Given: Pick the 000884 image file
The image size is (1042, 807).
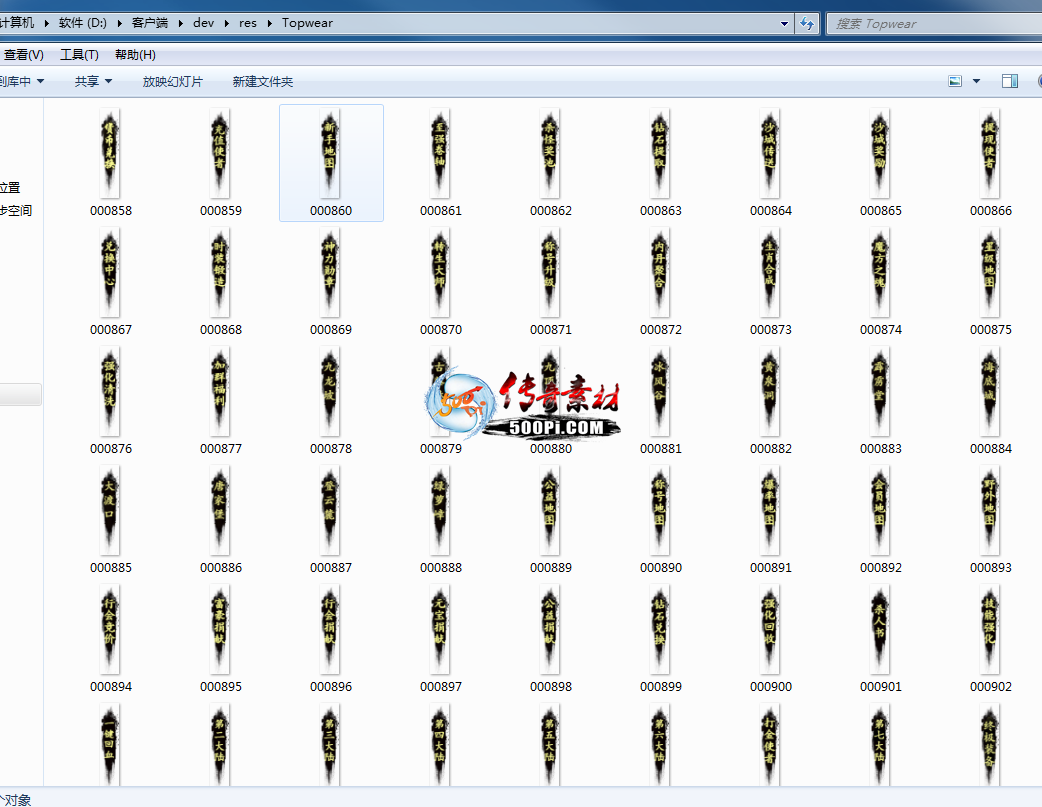Looking at the screenshot, I should [990, 392].
